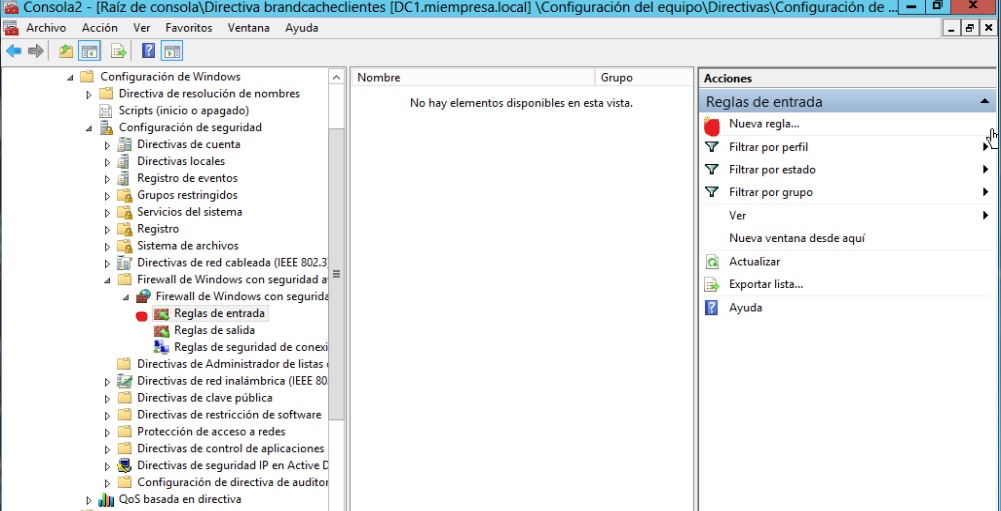Click the blue Back arrow in toolbar
The image size is (1001, 511).
click(x=13, y=51)
